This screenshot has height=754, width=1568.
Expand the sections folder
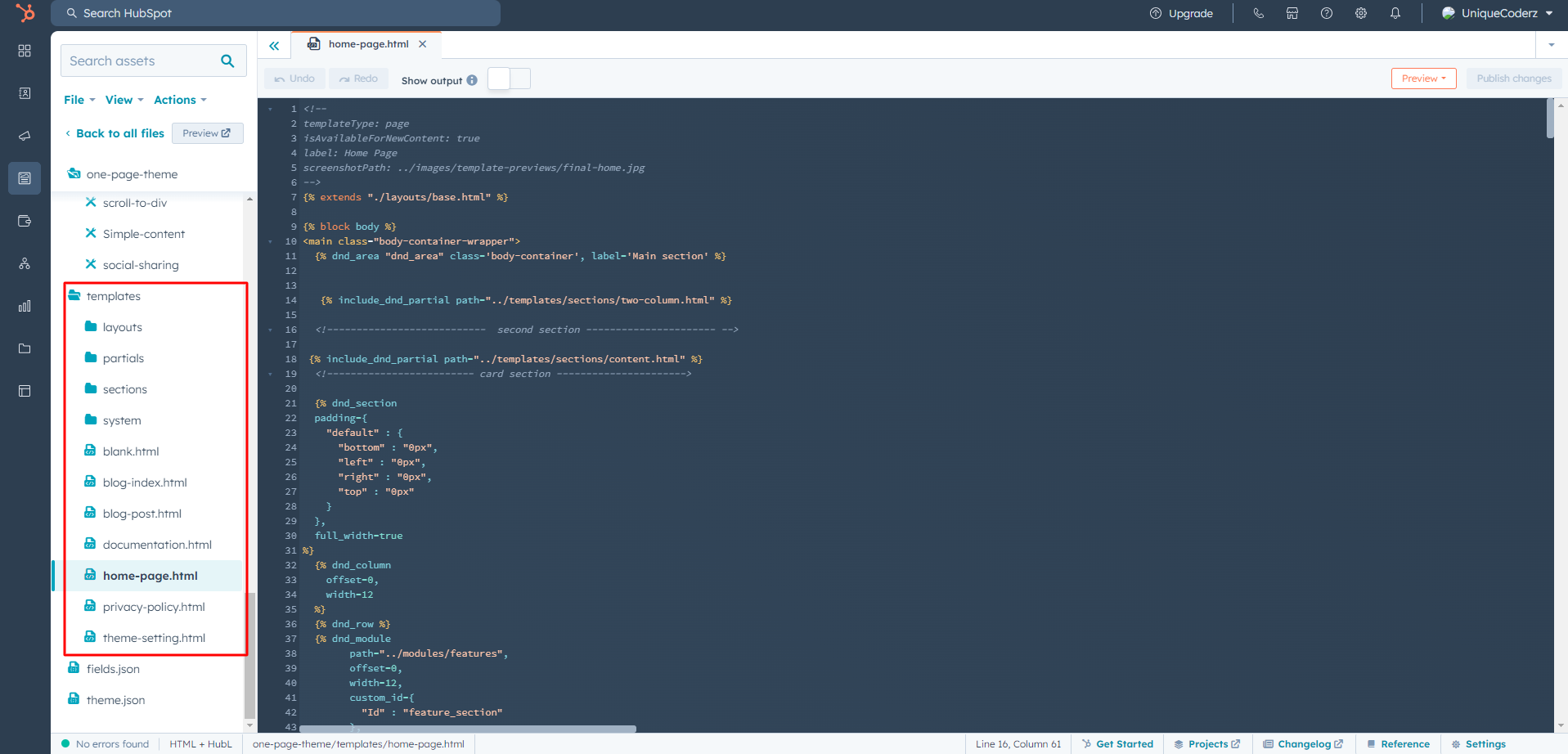[124, 389]
